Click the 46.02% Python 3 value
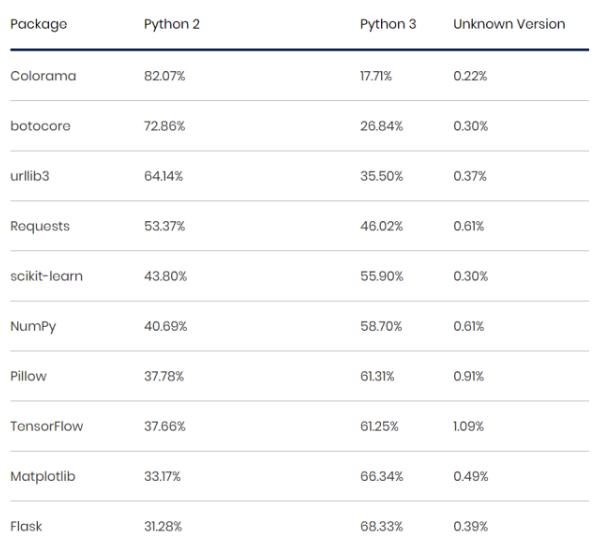Viewport: 596px width, 545px height. pyautogui.click(x=382, y=226)
